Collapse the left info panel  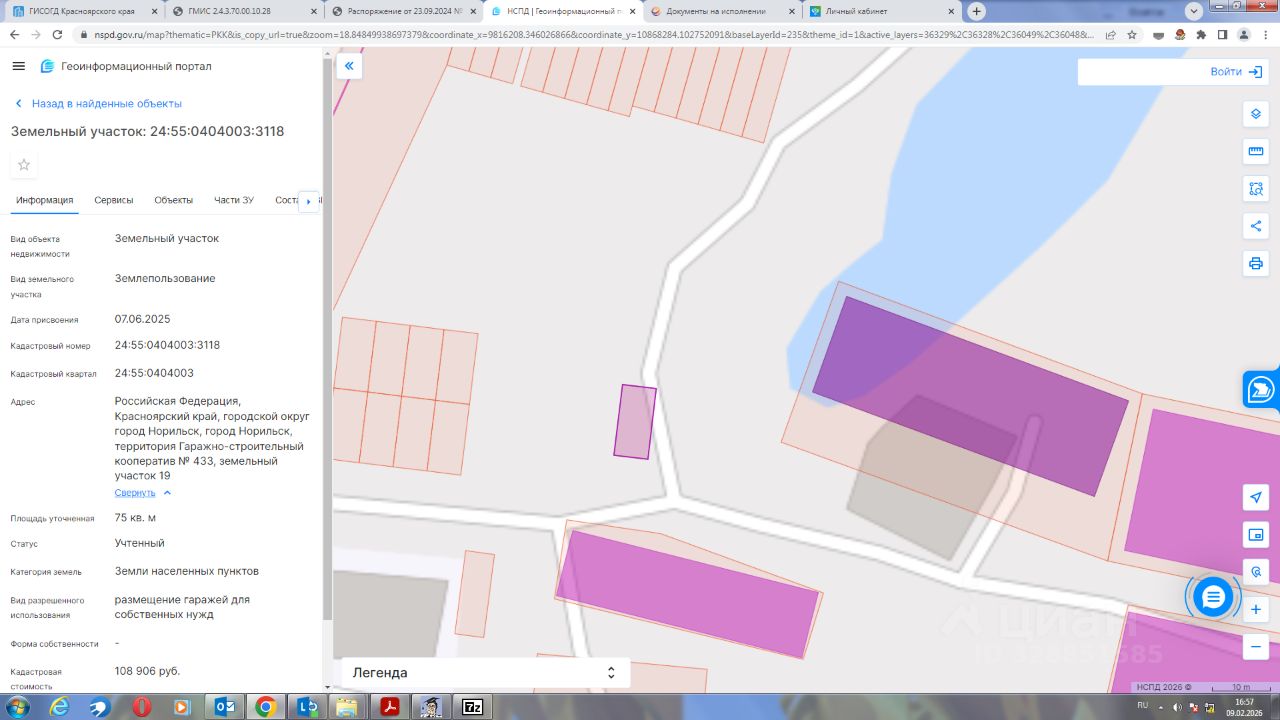click(349, 66)
